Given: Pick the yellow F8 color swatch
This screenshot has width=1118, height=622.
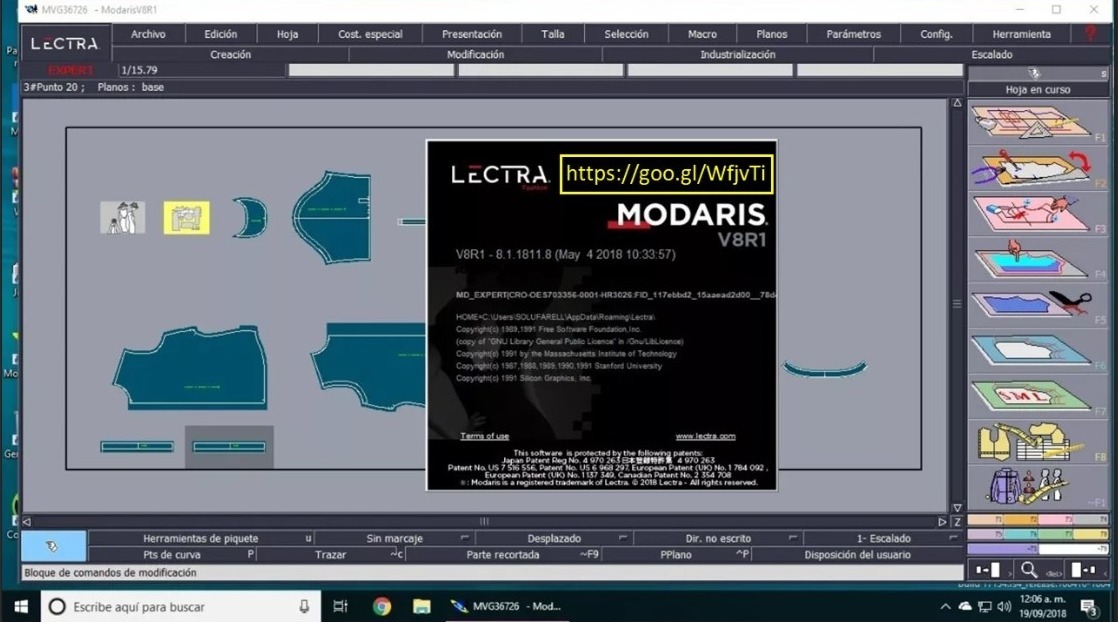Looking at the screenshot, I should pyautogui.click(x=1090, y=534).
